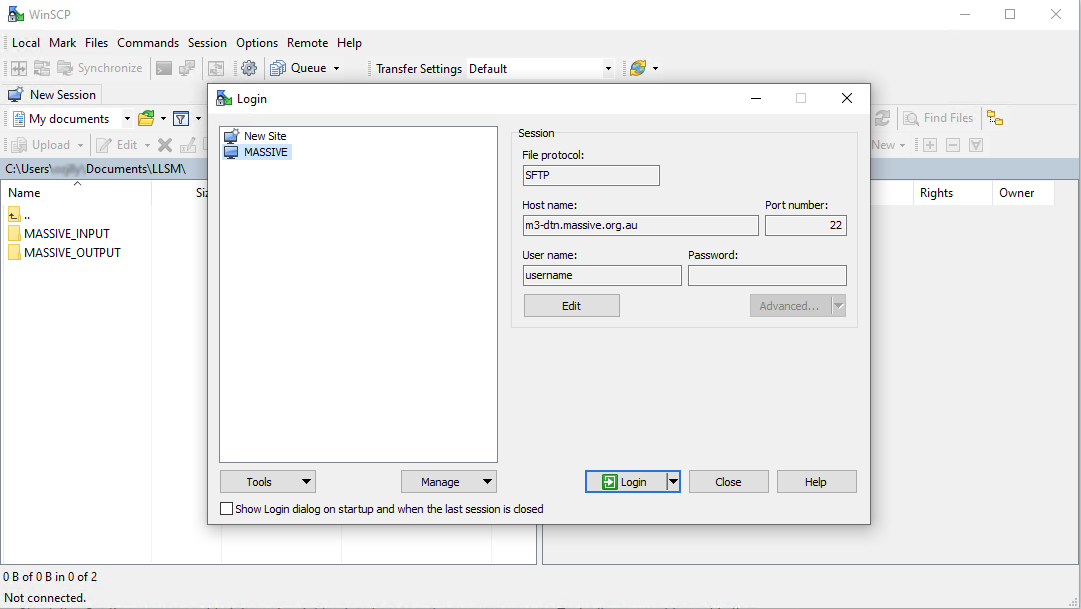Select the MASSIVE saved site
Screen dimensions: 1081x609
point(265,152)
